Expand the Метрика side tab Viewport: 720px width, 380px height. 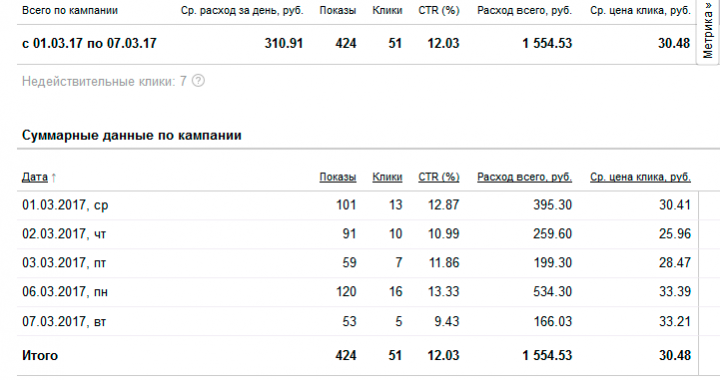click(x=709, y=31)
